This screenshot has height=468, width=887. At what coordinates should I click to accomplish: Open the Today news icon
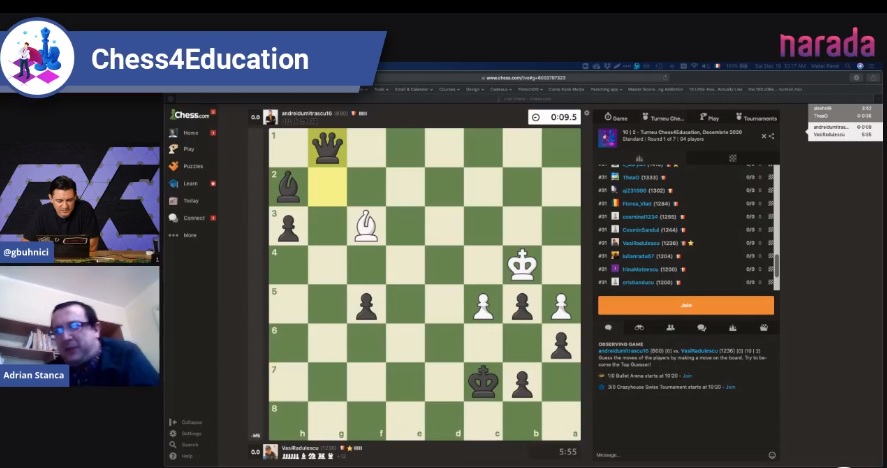pos(174,200)
